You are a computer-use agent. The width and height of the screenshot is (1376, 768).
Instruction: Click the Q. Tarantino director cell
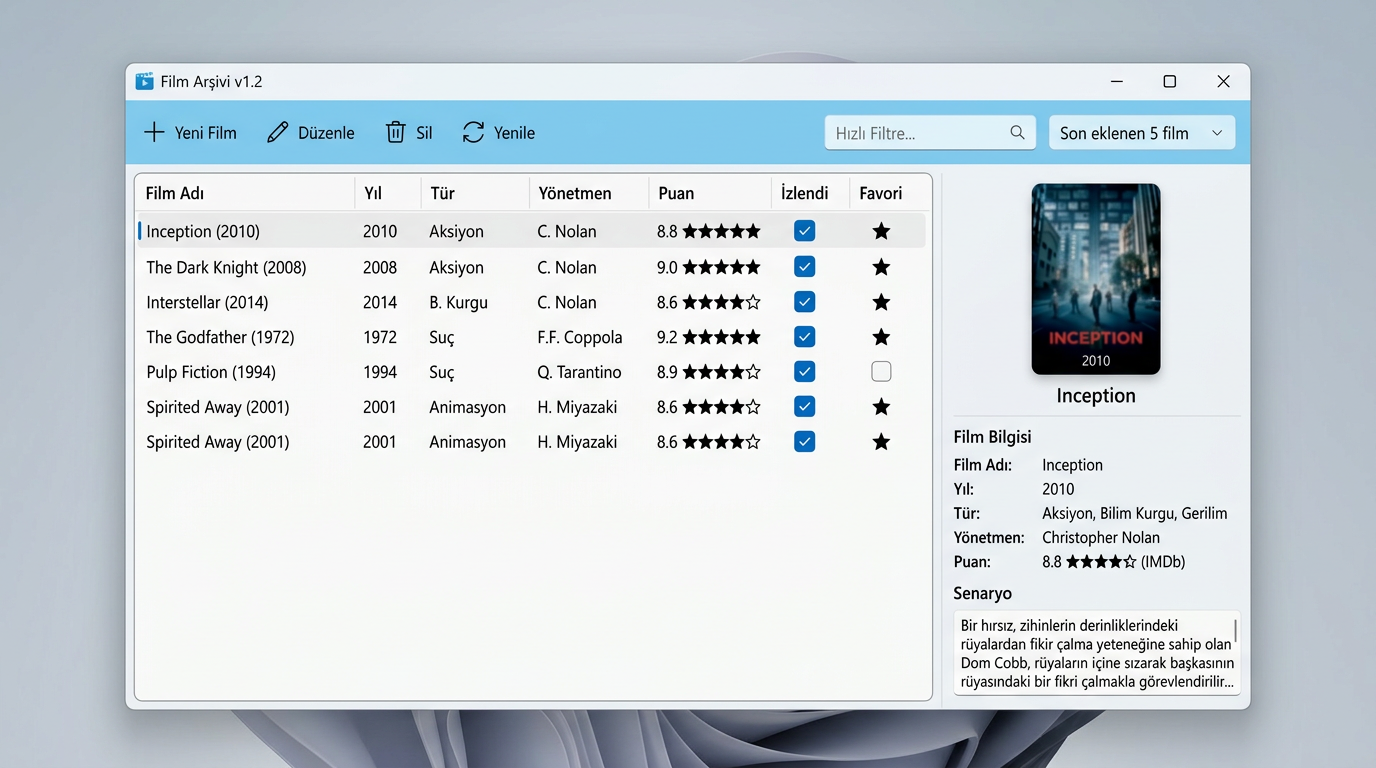(x=579, y=372)
